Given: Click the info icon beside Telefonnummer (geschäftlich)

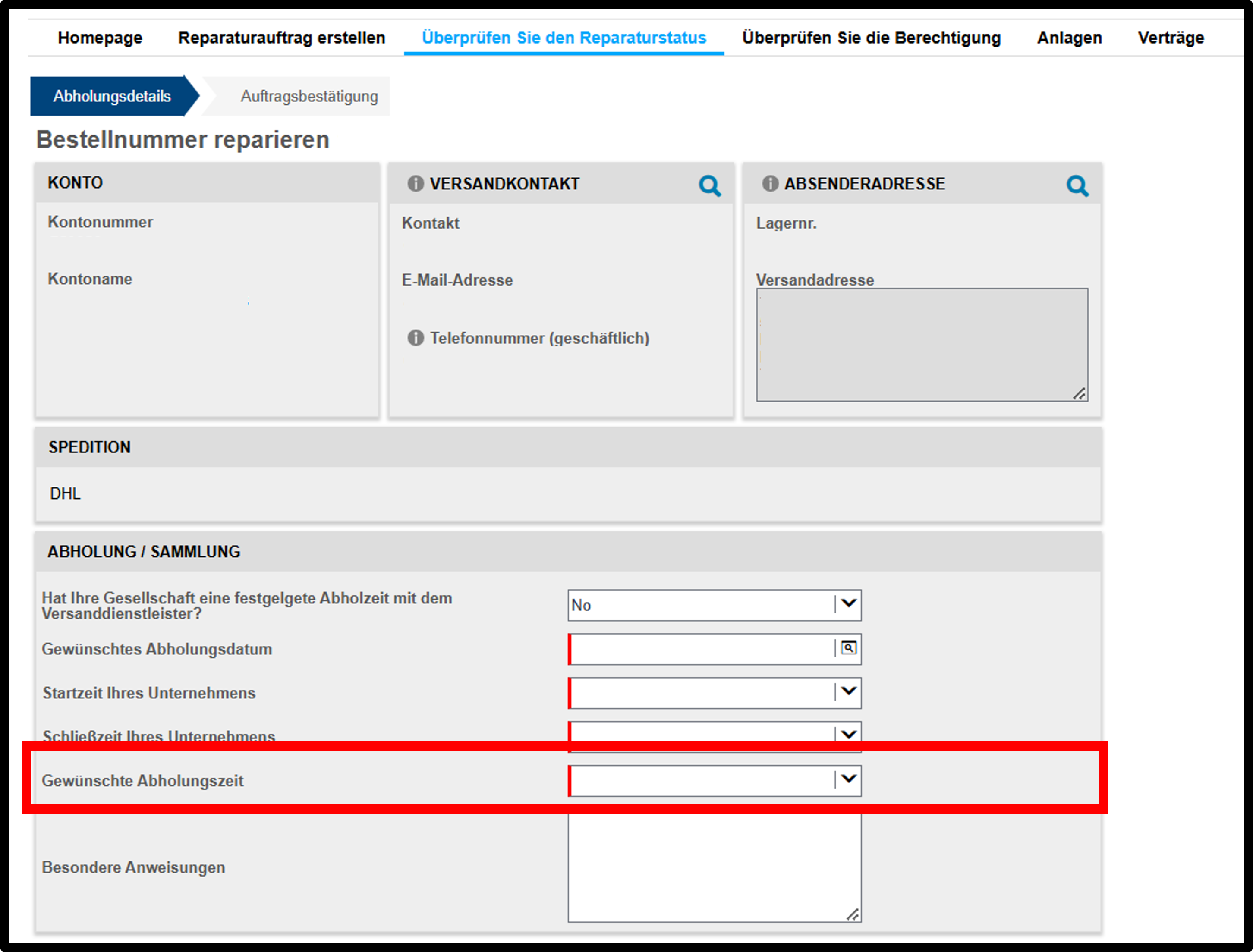Looking at the screenshot, I should 416,338.
